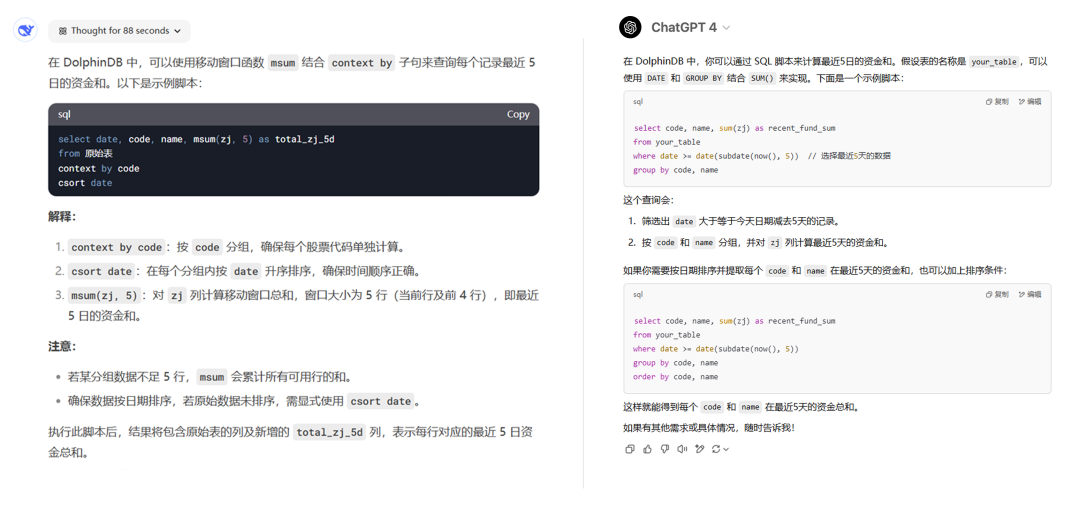Click the 'msum' inline code in the intro sentence
The height and width of the screenshot is (508, 1080).
pos(282,63)
